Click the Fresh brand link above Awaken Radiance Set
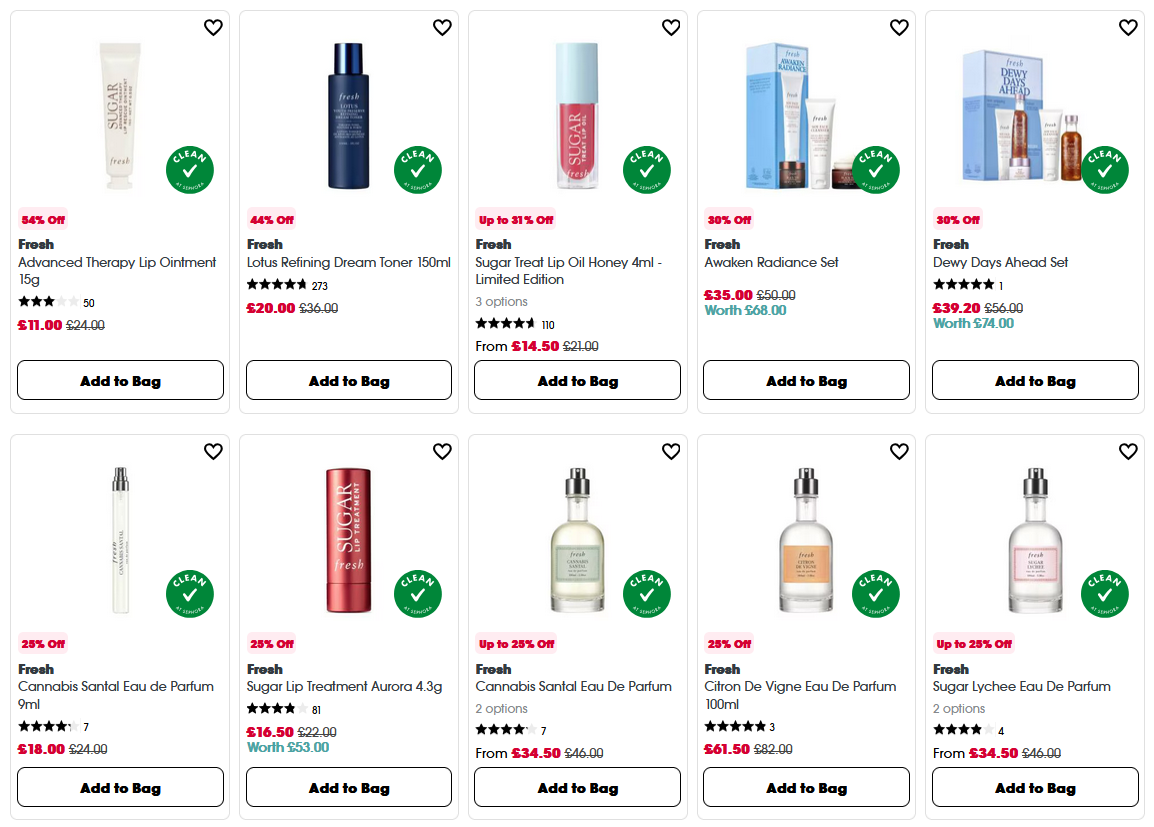Image resolution: width=1154 pixels, height=827 pixels. point(722,244)
